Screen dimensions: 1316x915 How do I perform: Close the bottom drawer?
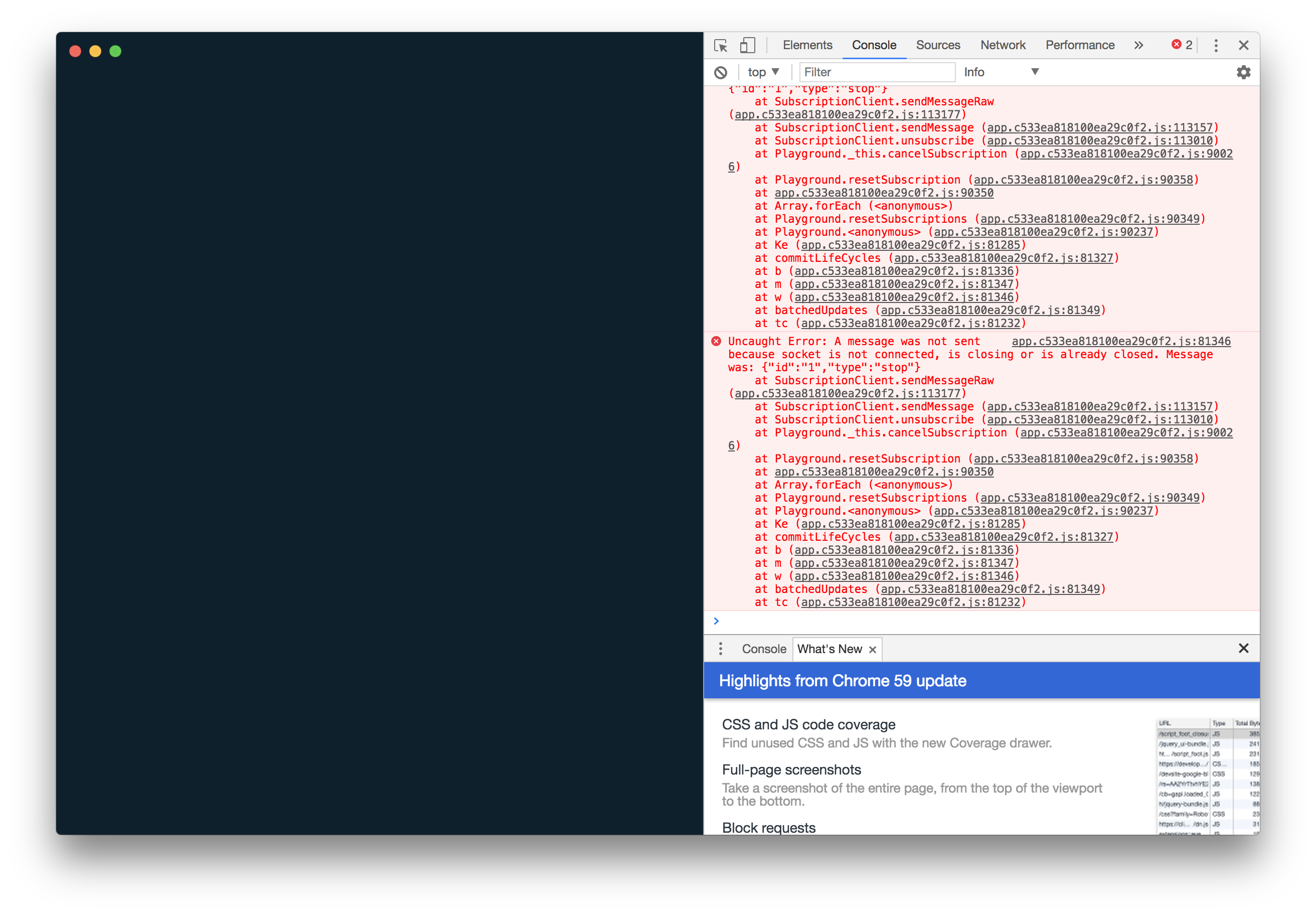tap(1243, 649)
